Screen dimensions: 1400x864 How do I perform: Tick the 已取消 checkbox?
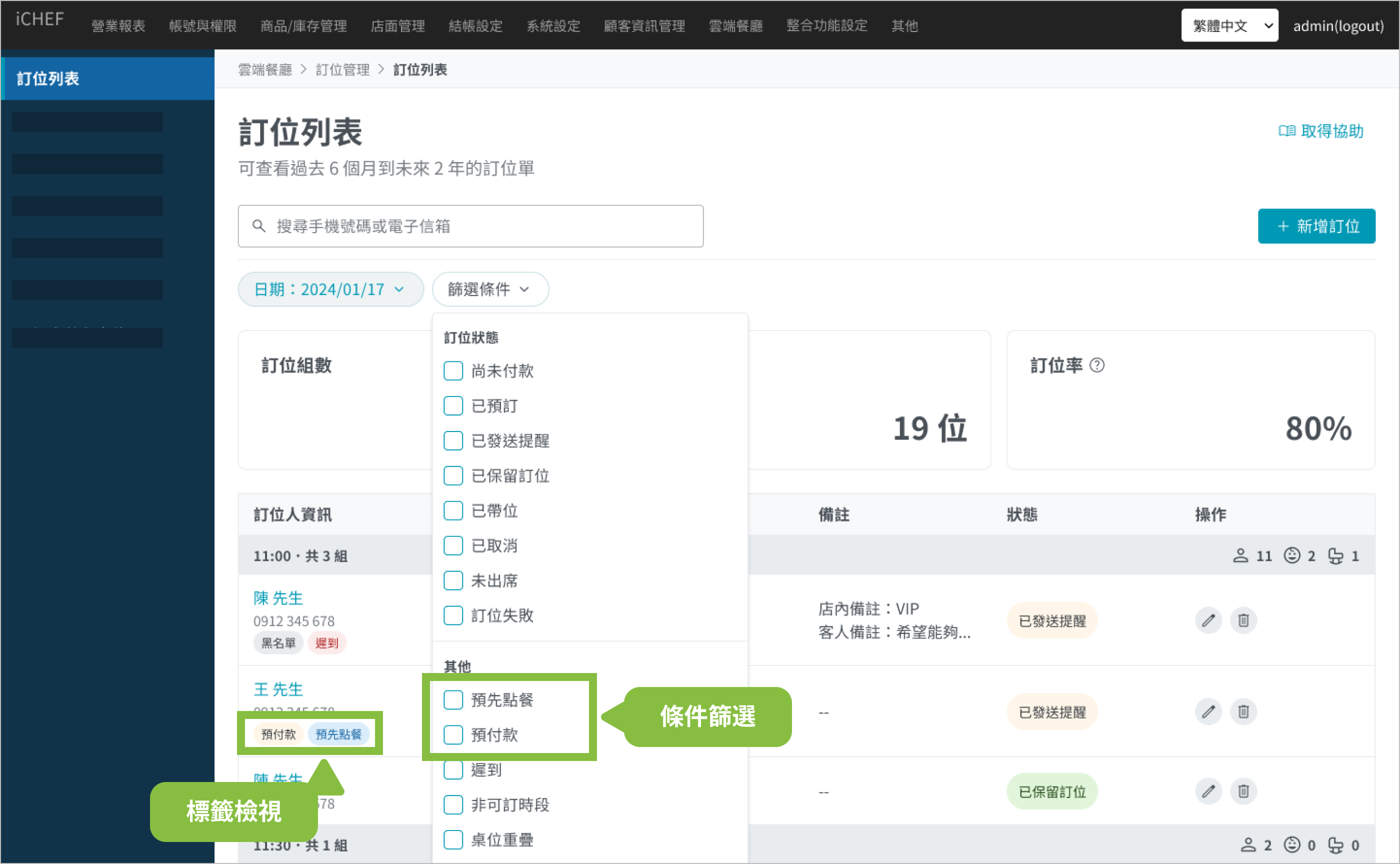pos(453,545)
